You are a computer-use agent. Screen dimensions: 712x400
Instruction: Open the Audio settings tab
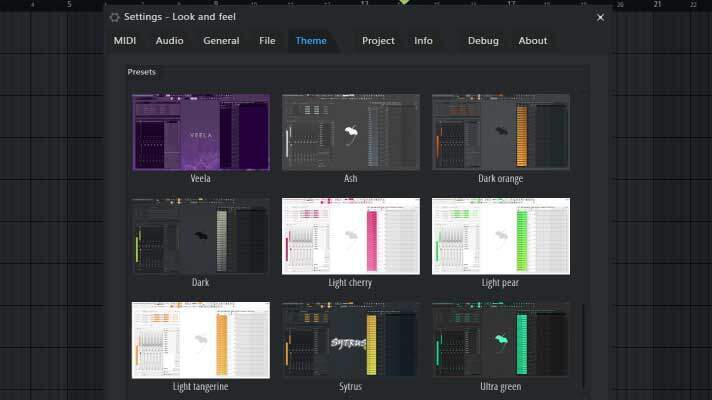point(169,41)
